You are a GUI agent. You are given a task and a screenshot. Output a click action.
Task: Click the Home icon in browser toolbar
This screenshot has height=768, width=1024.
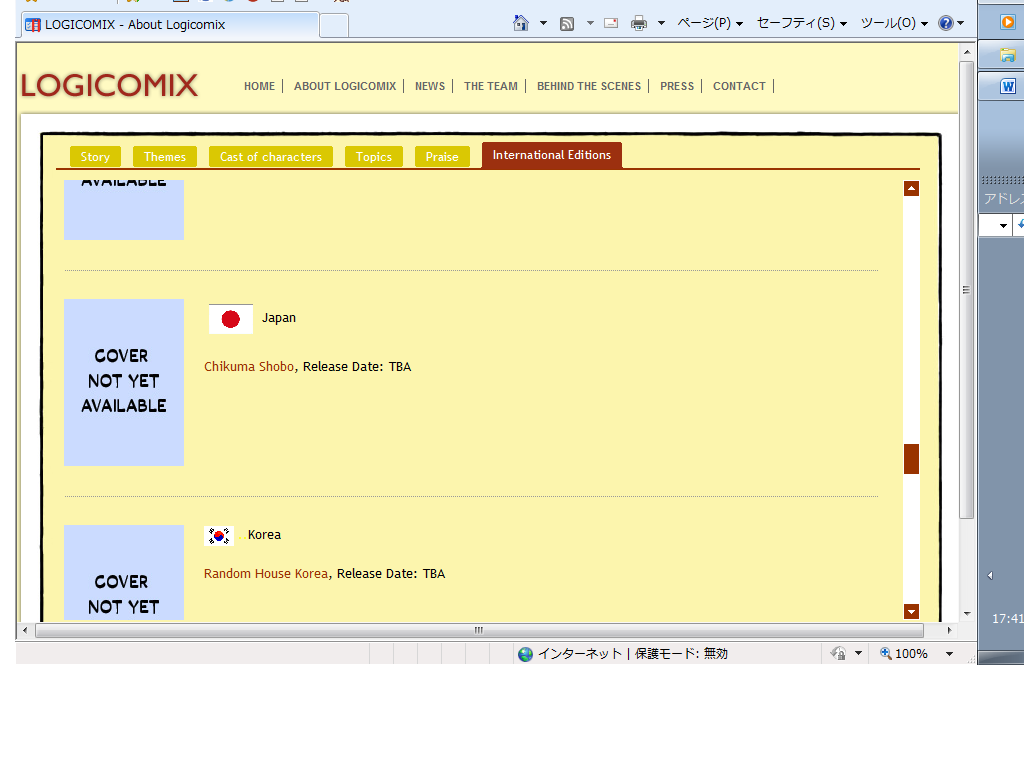(x=520, y=24)
